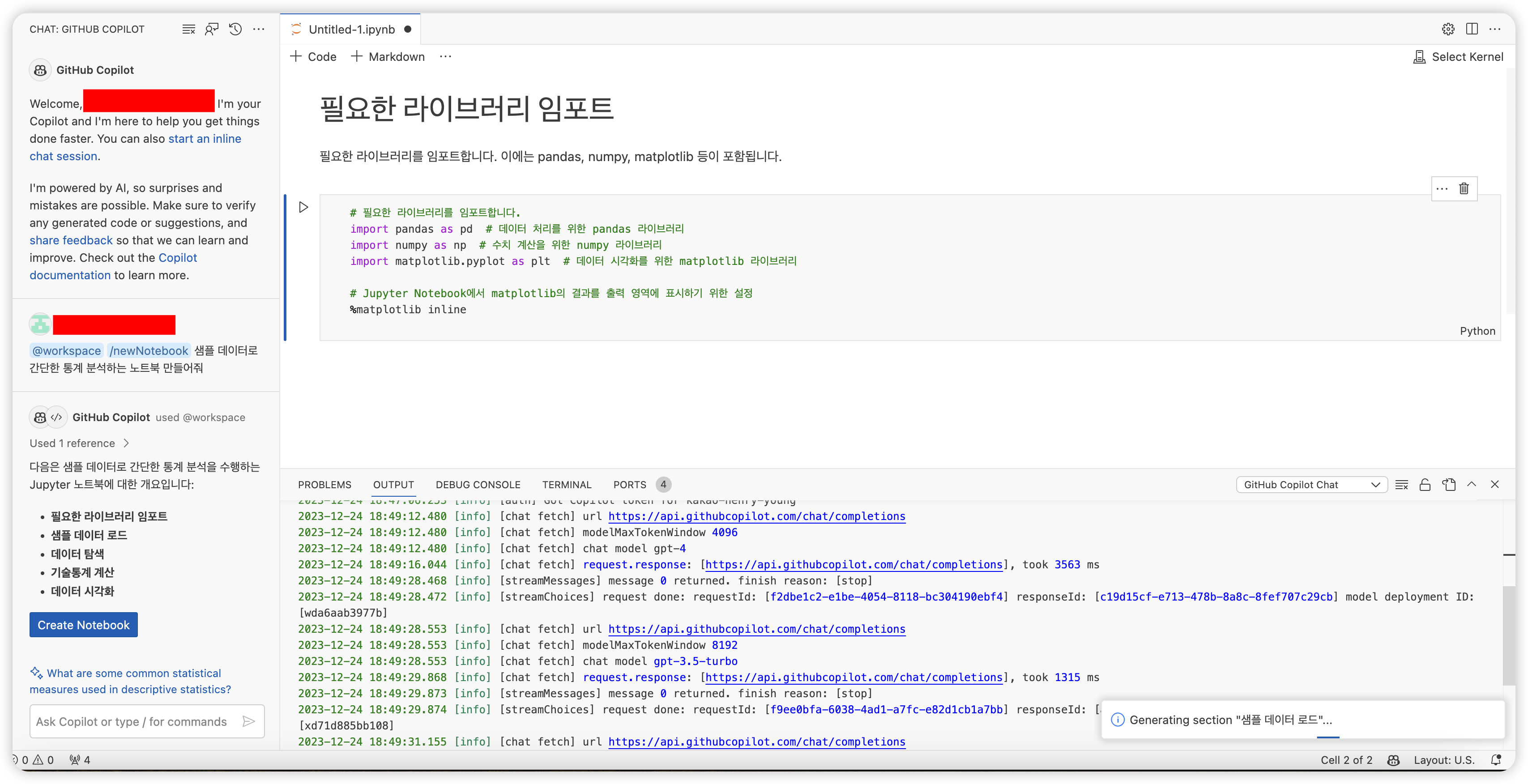The width and height of the screenshot is (1528, 784).
Task: Expand the Used 1 reference section
Action: 79,443
